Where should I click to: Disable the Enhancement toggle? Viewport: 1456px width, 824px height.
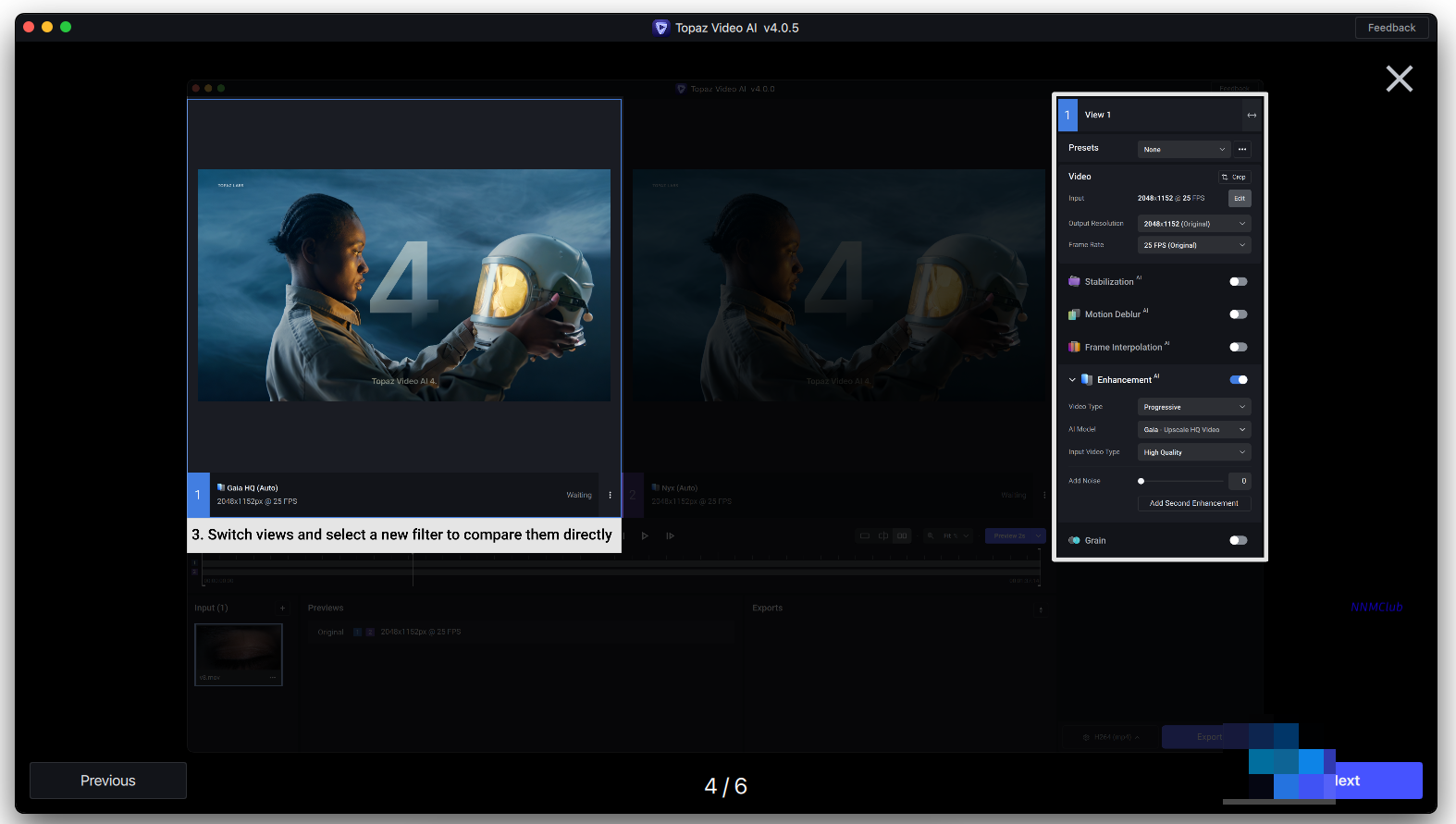coord(1238,380)
